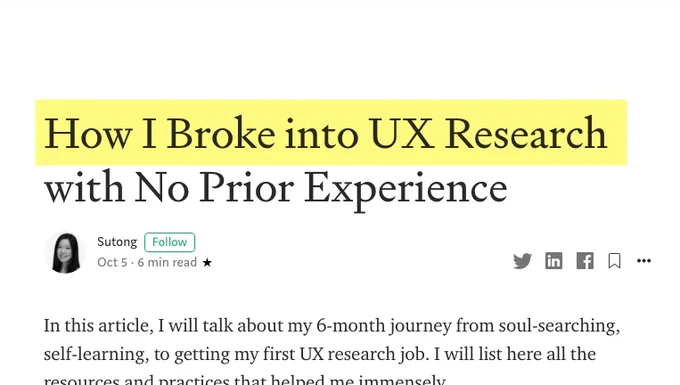Click the highlighted headline How I Broke into UX Research
680x385 pixels.
[x=326, y=133]
